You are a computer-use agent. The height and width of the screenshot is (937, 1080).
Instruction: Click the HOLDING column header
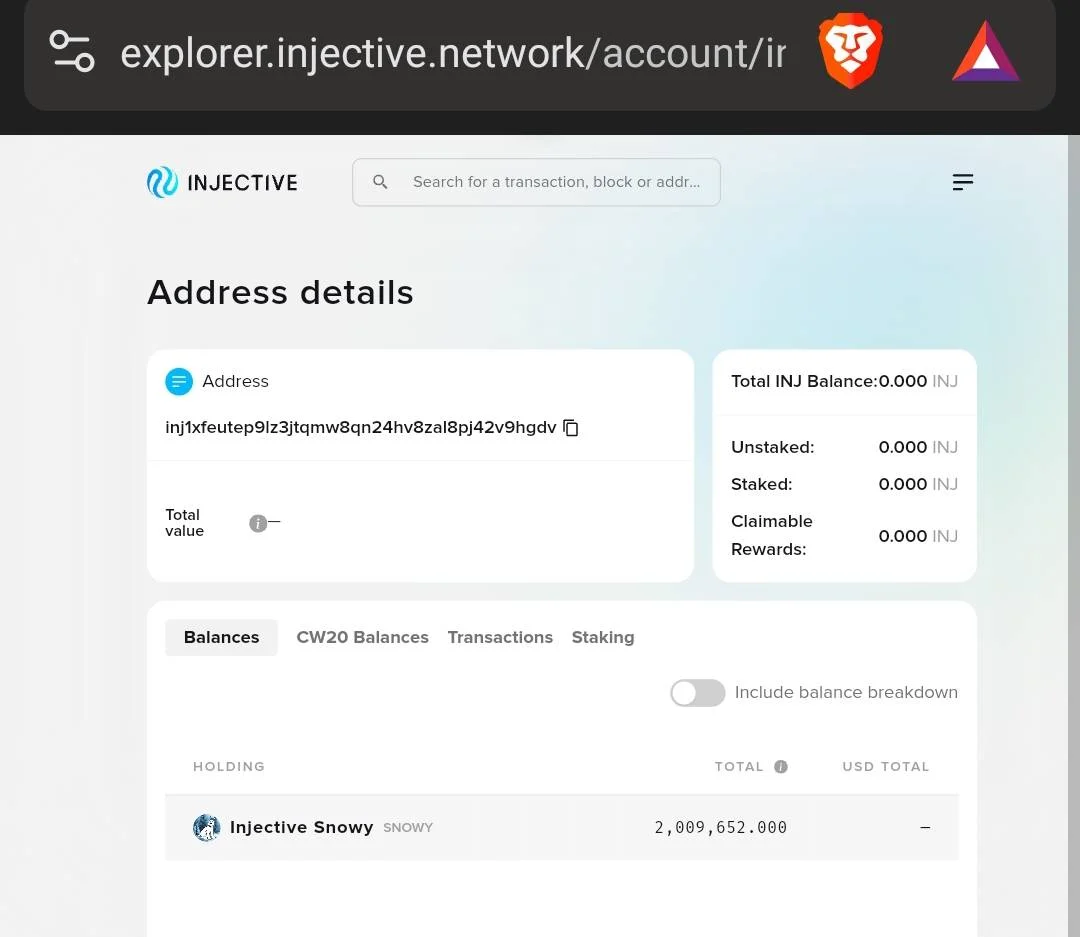point(229,767)
